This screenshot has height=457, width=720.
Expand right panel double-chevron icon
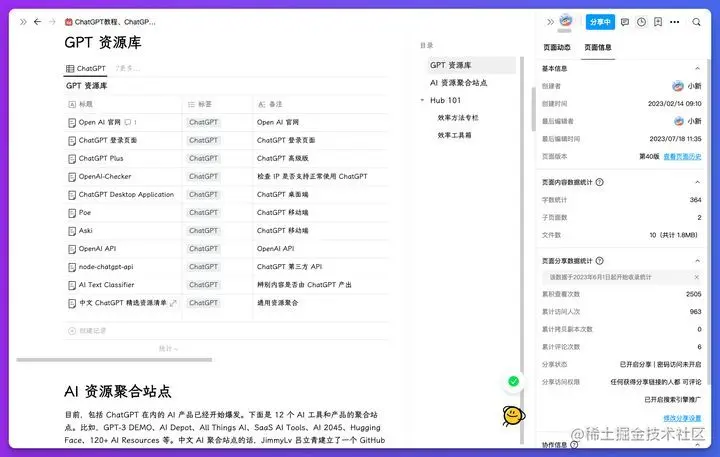coord(550,22)
